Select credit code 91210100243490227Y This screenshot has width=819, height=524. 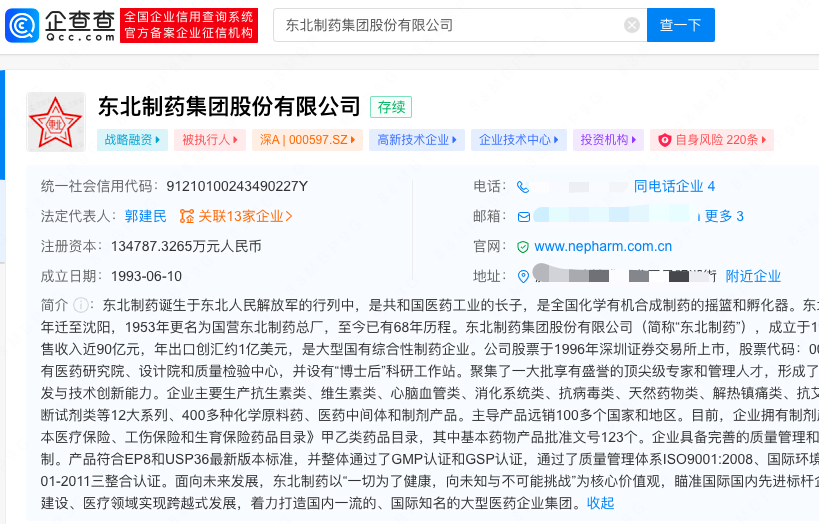237,187
